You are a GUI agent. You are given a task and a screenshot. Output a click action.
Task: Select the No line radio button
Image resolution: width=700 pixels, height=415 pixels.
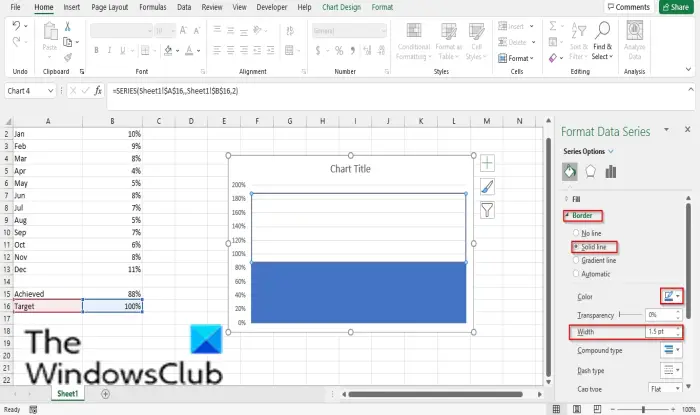pyautogui.click(x=576, y=233)
